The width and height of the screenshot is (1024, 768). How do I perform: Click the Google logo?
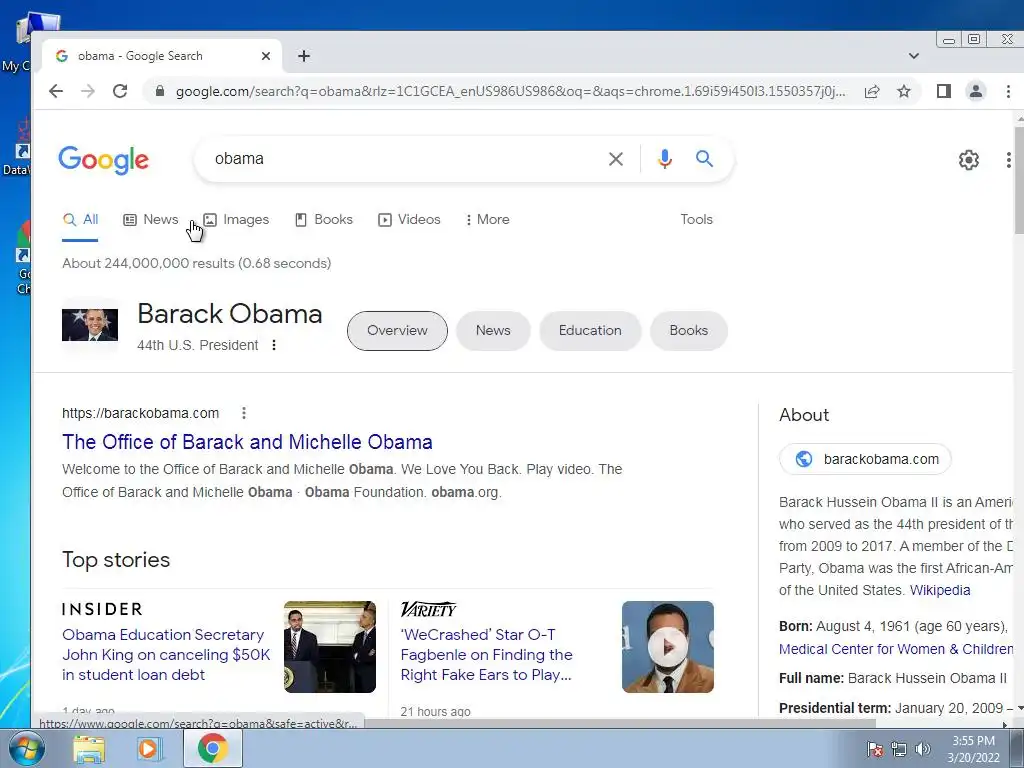pos(104,159)
